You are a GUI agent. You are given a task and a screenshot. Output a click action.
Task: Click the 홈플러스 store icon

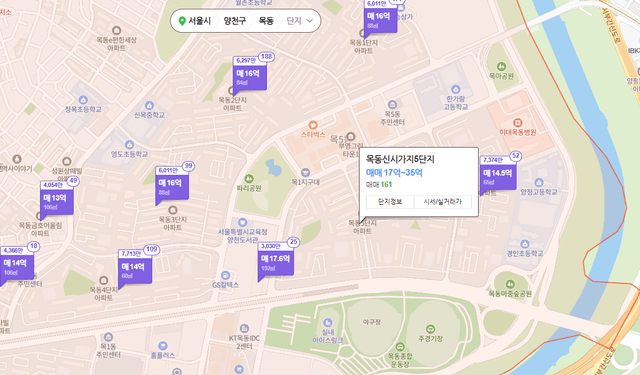(162, 346)
